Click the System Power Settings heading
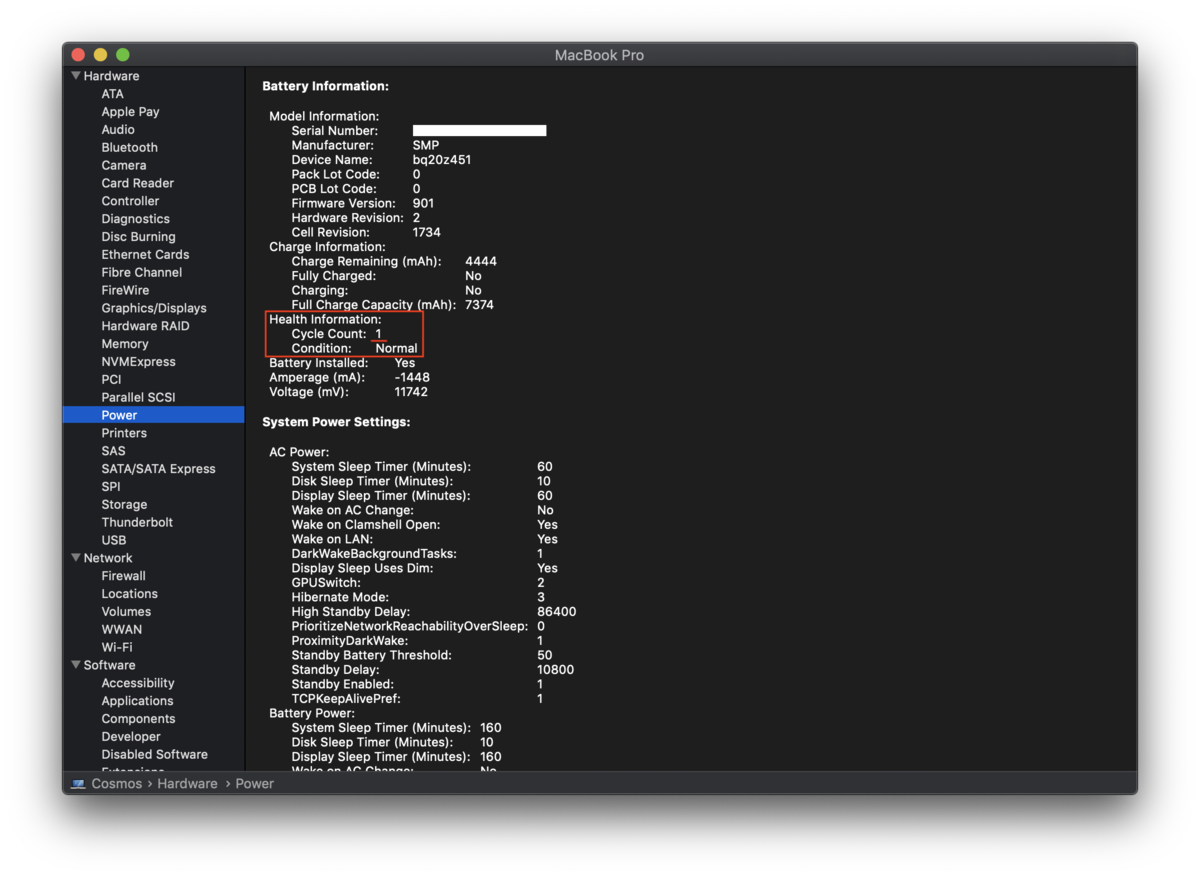The image size is (1200, 877). pos(336,422)
